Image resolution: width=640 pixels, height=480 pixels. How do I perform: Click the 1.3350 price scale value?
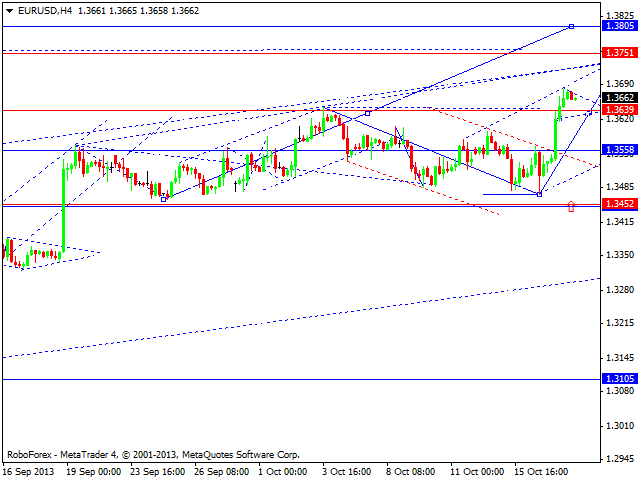tap(620, 255)
